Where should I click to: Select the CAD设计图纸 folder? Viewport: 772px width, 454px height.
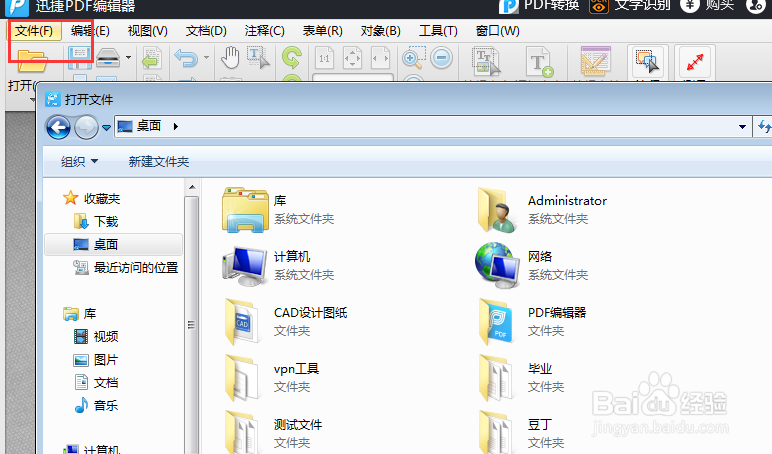point(286,322)
